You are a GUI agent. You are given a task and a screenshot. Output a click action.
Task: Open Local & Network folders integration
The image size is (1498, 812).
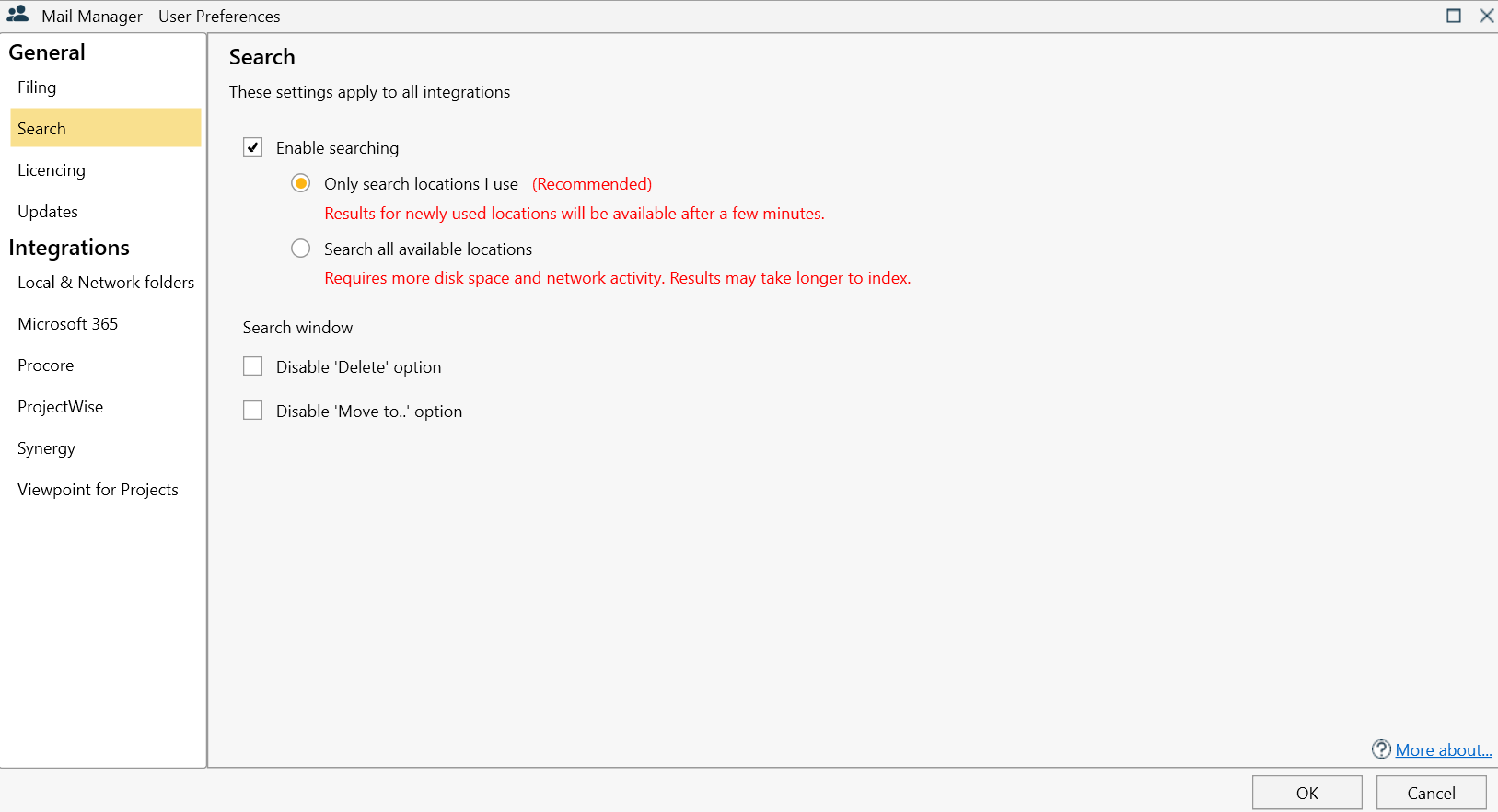(106, 283)
